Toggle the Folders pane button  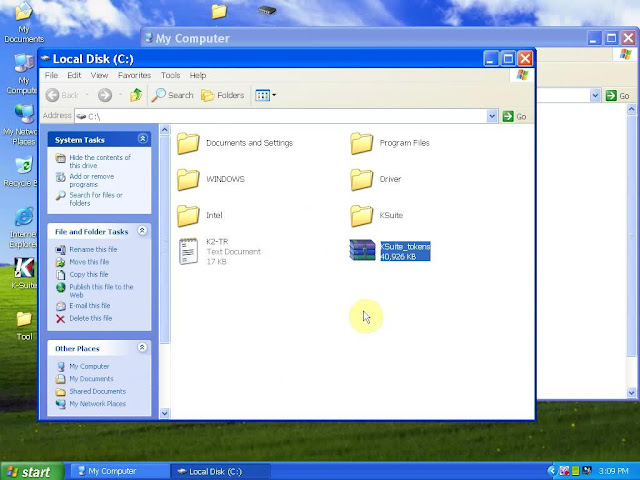point(223,95)
